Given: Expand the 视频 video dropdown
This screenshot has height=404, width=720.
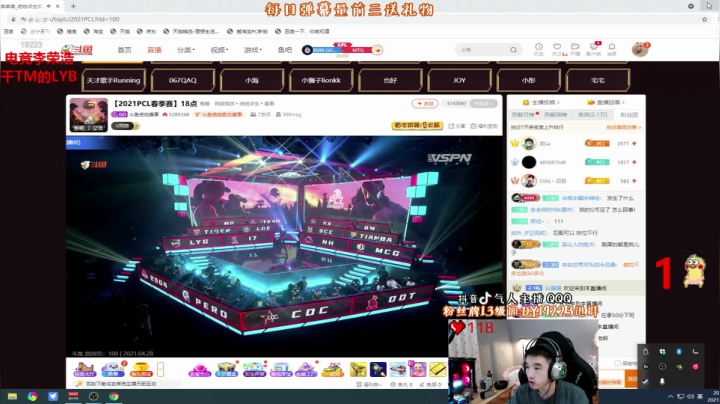Looking at the screenshot, I should tap(219, 50).
